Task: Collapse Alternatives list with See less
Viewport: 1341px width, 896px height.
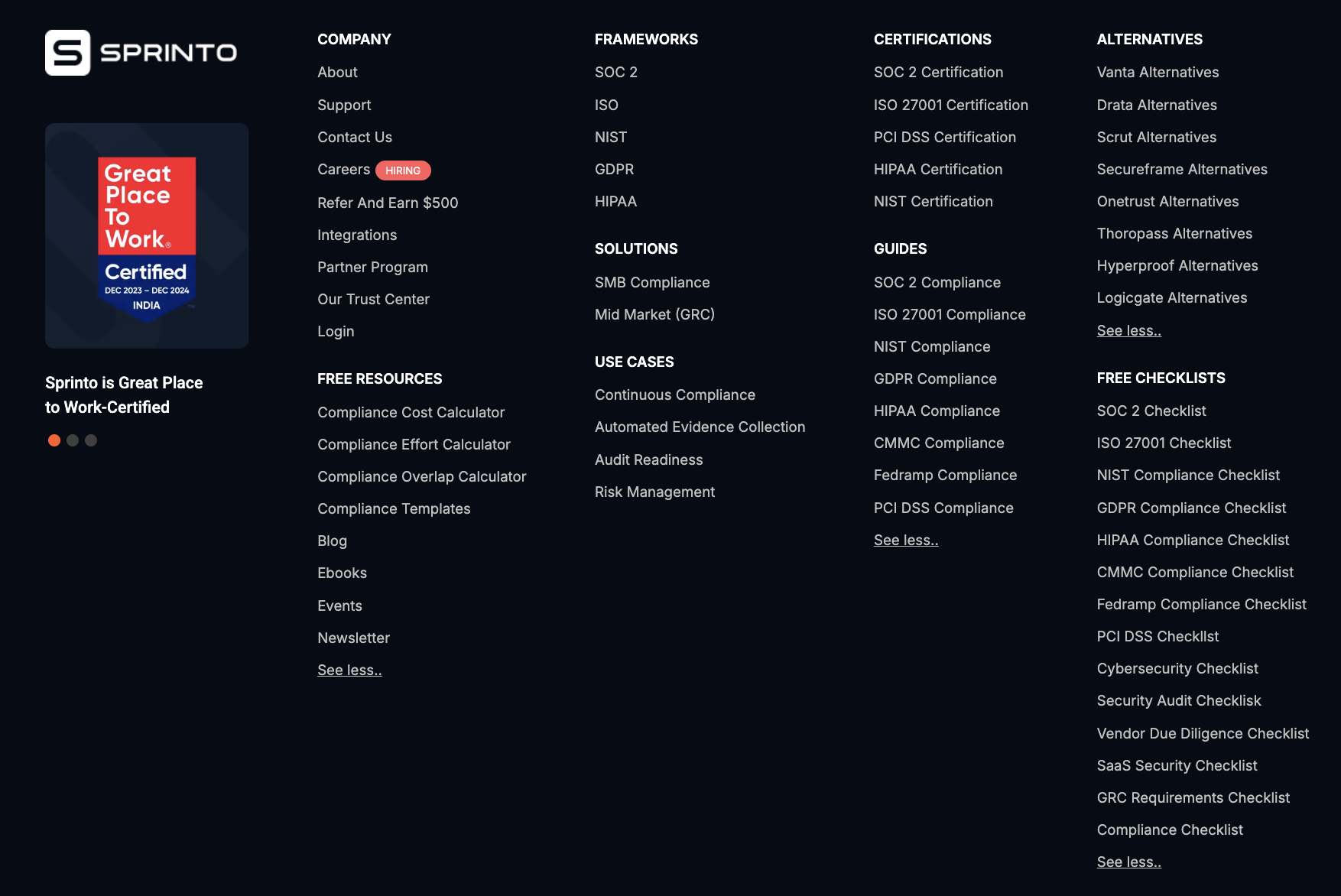Action: point(1128,330)
